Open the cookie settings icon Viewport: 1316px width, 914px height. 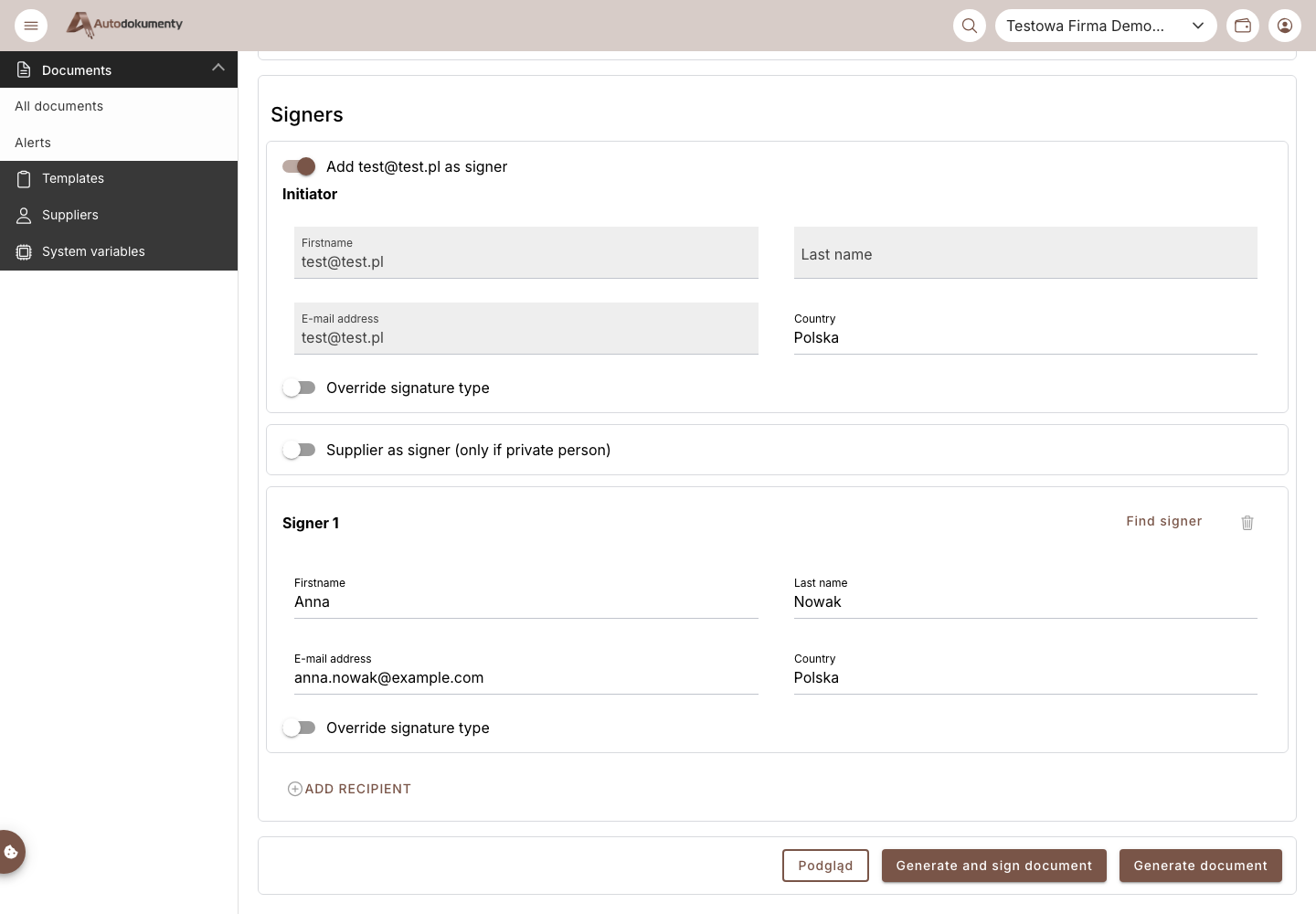[x=11, y=852]
